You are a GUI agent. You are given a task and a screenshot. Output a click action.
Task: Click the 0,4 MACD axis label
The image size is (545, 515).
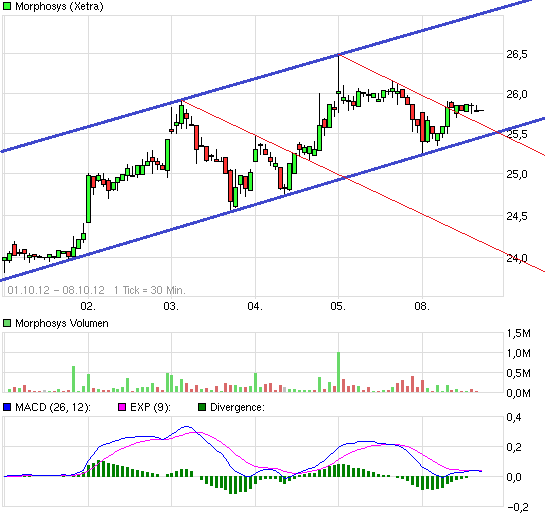pyautogui.click(x=514, y=417)
